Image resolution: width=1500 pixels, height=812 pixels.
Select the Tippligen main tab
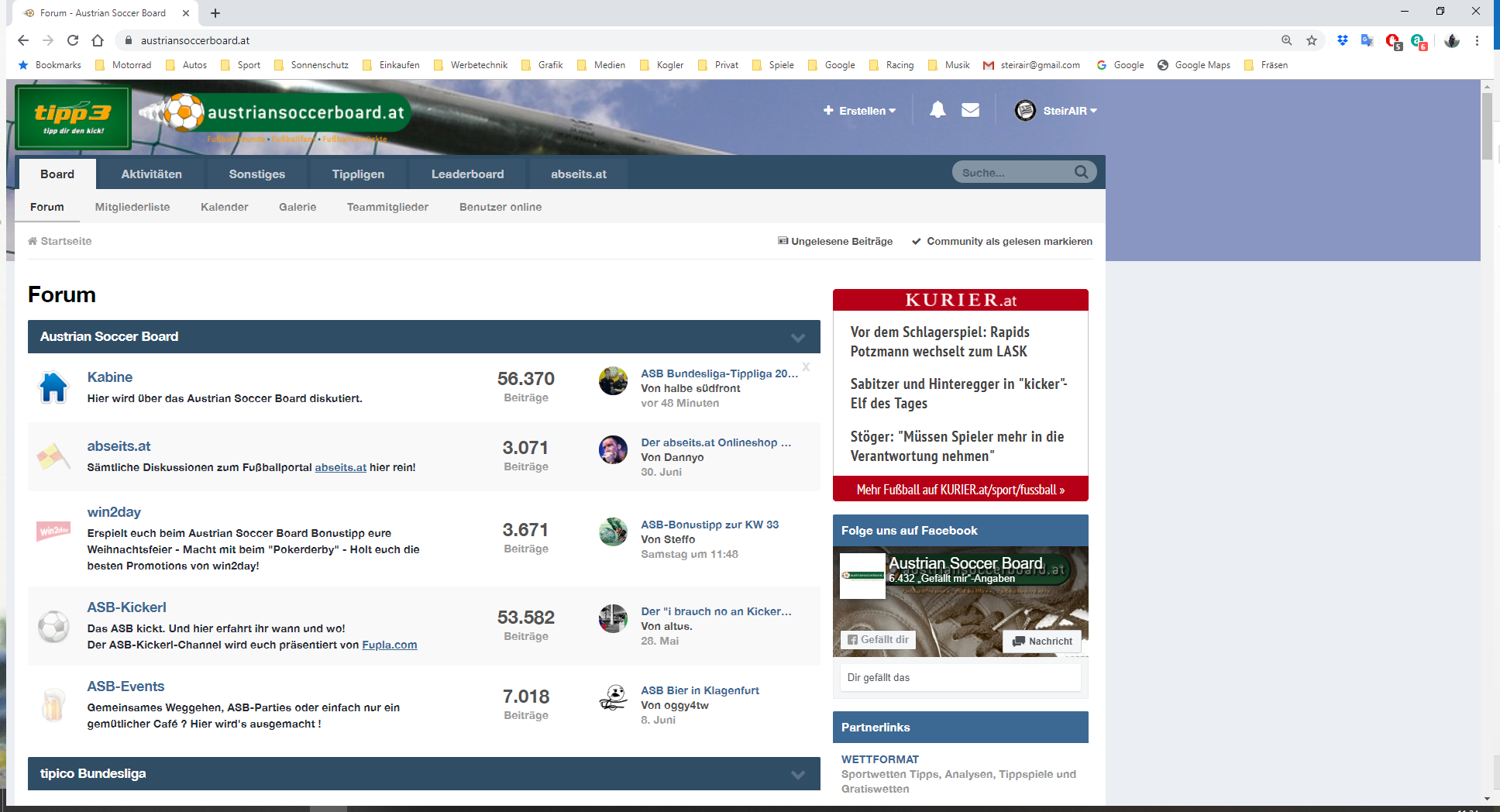pos(358,174)
